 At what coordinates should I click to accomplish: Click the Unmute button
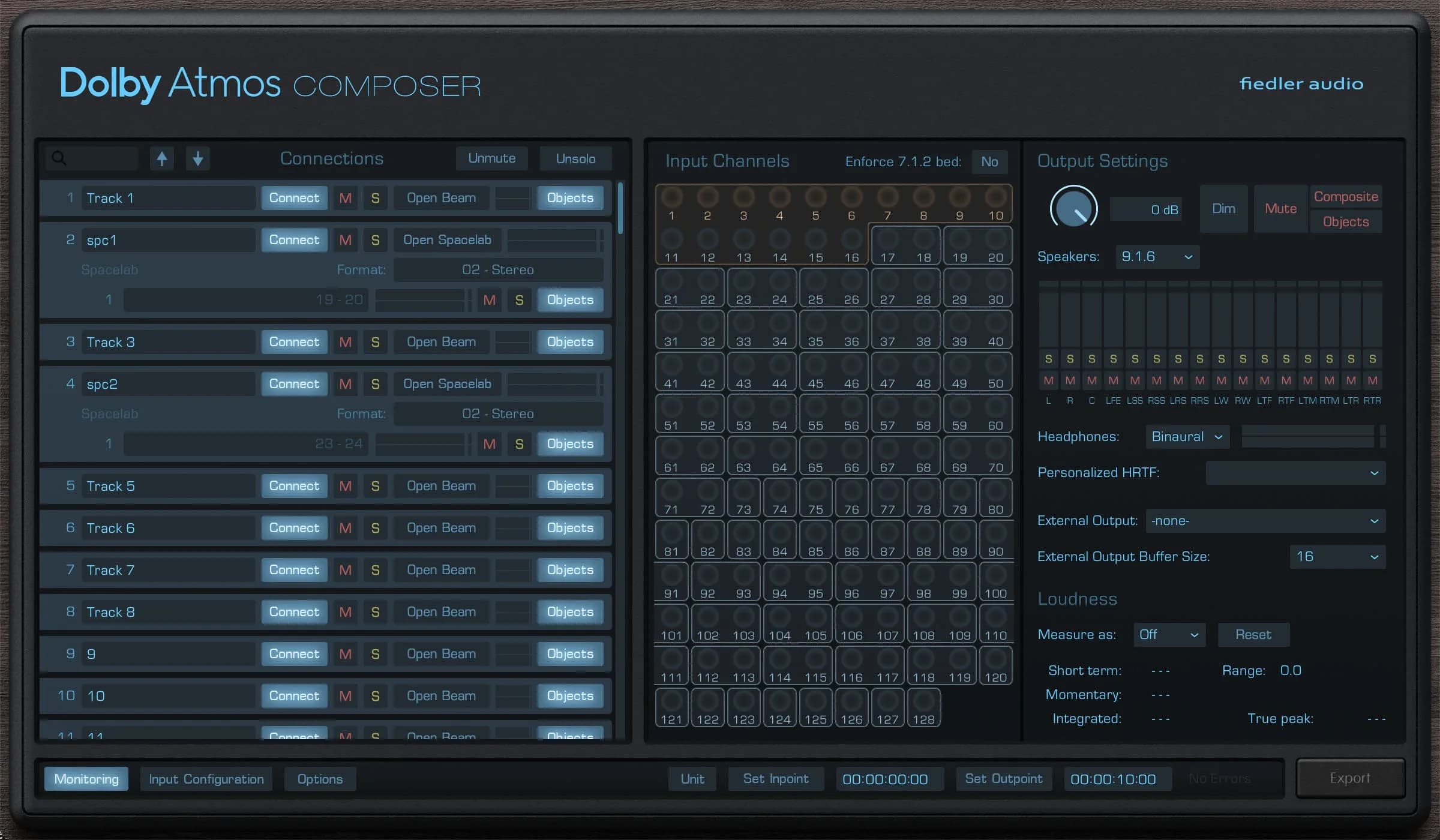(x=491, y=158)
